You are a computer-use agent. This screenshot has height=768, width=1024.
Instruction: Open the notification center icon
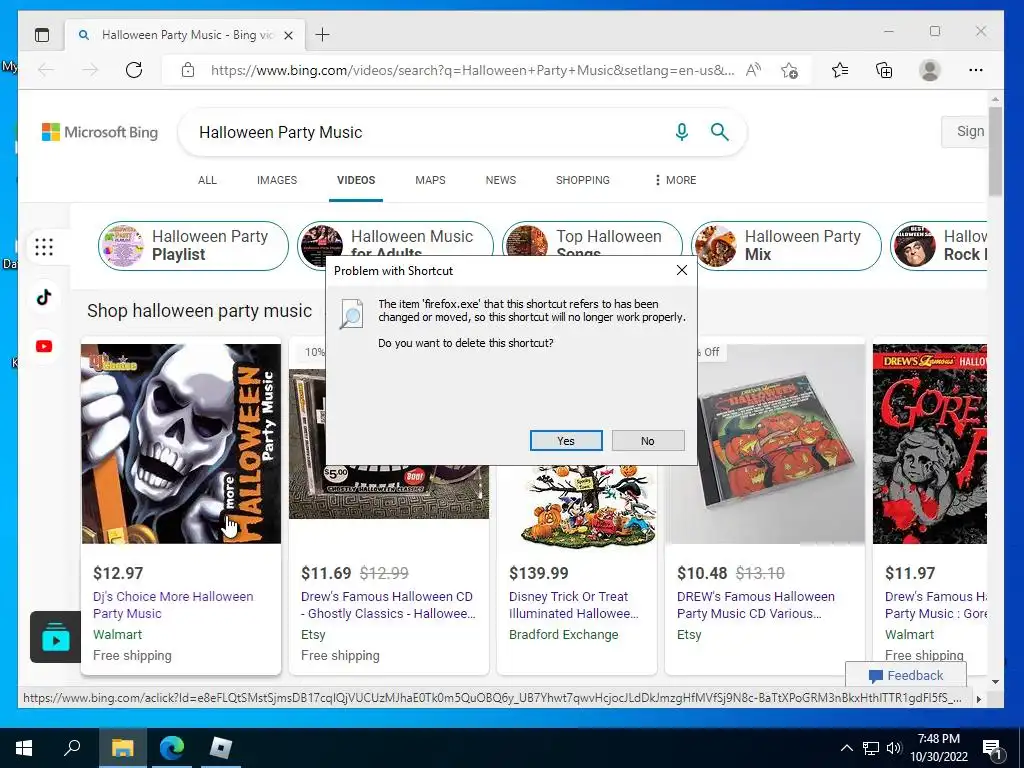click(x=993, y=748)
